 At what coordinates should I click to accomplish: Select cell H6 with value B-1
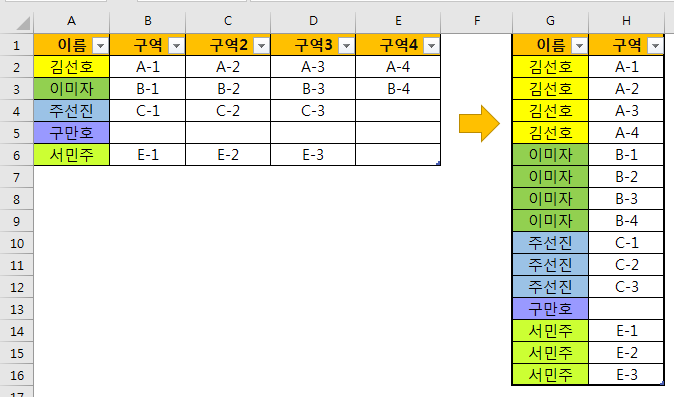[626, 155]
